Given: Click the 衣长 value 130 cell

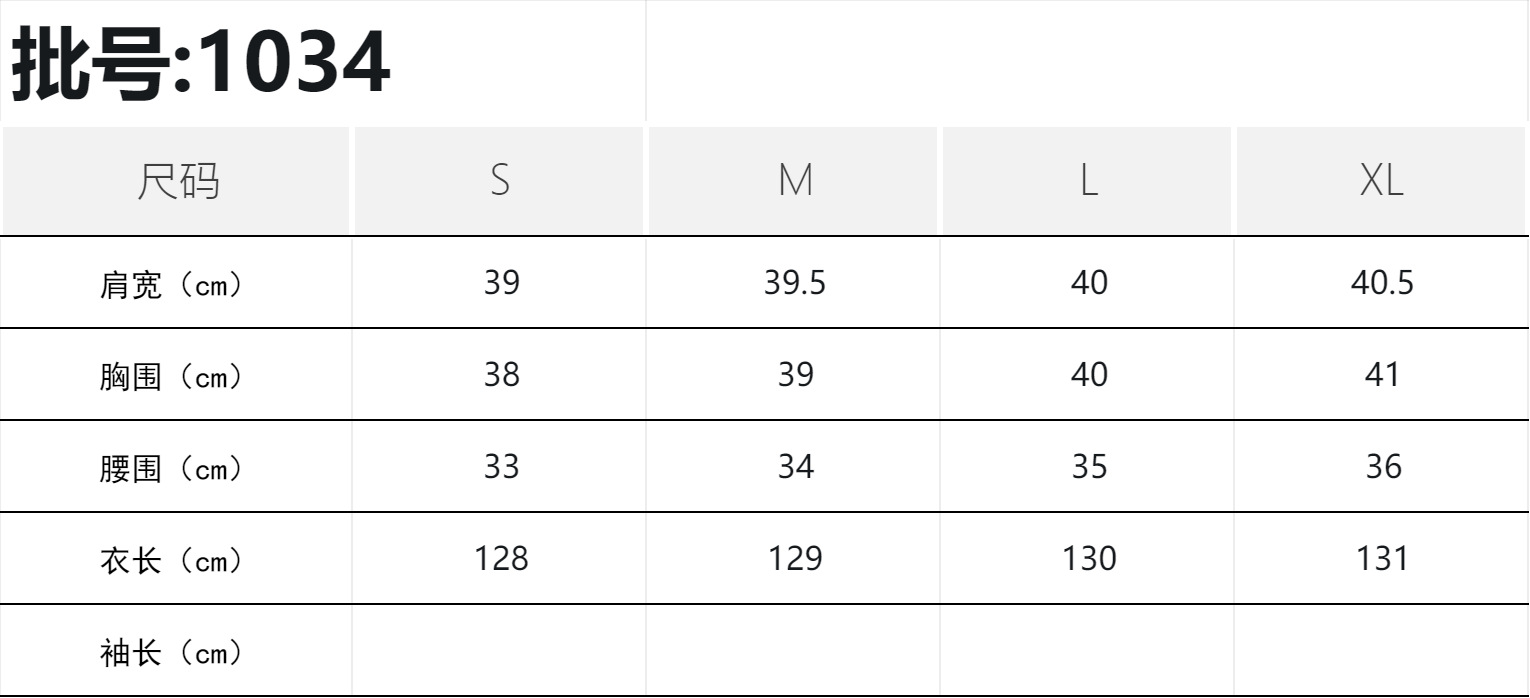Looking at the screenshot, I should tap(1088, 559).
